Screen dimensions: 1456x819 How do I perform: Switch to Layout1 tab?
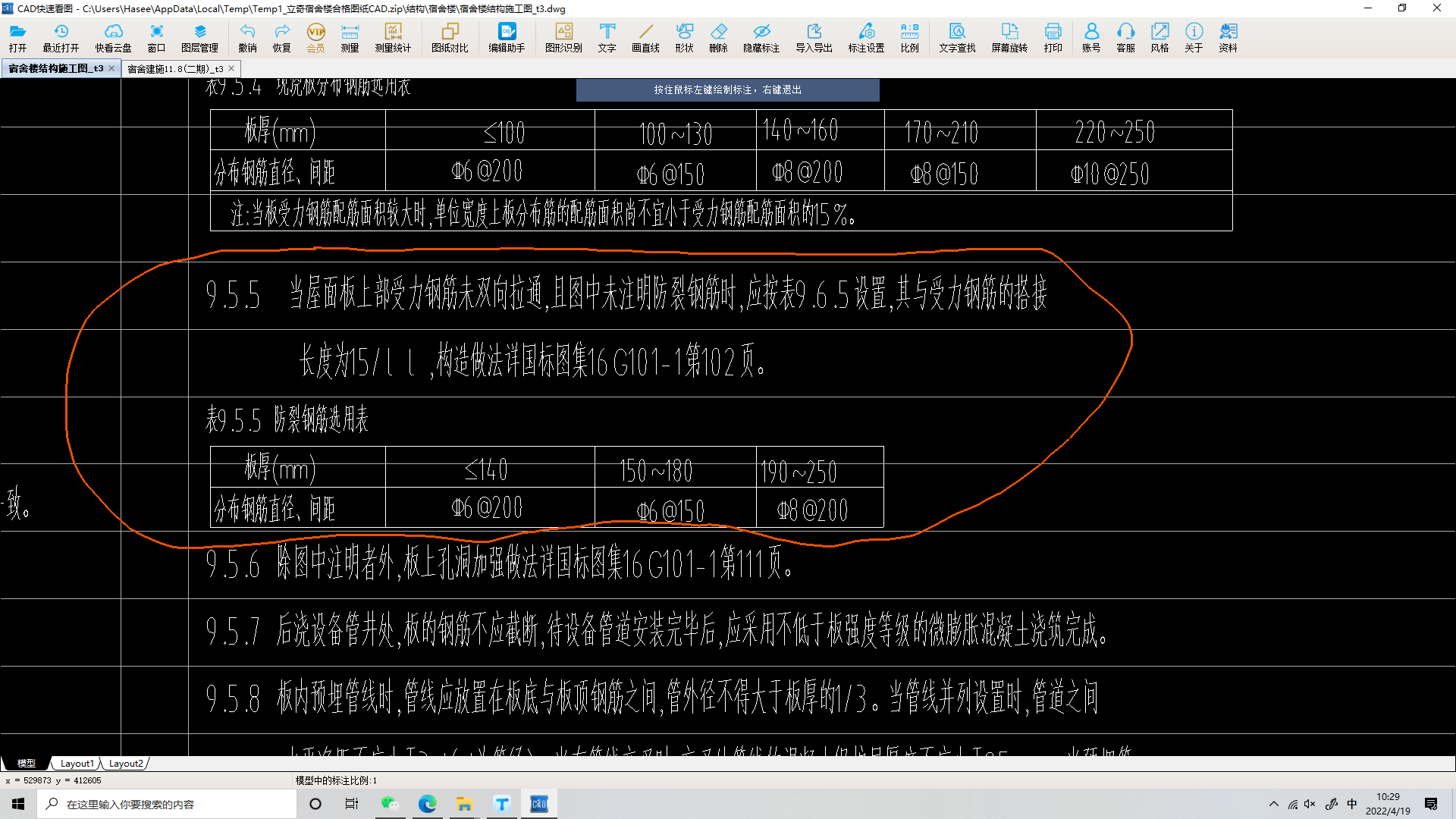[x=77, y=763]
